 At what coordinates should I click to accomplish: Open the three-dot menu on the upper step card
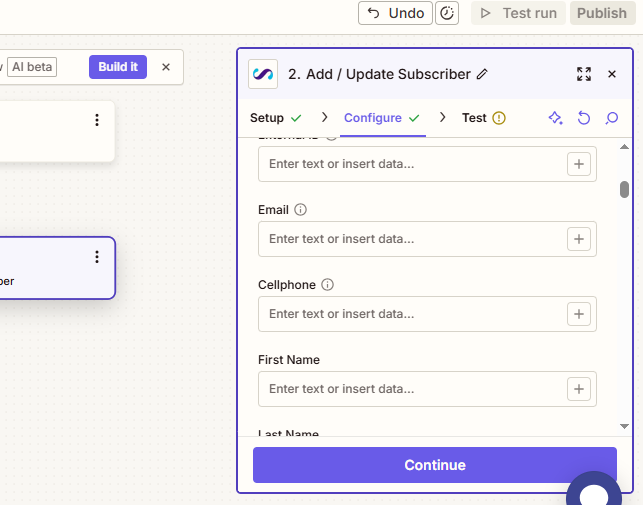click(x=97, y=120)
